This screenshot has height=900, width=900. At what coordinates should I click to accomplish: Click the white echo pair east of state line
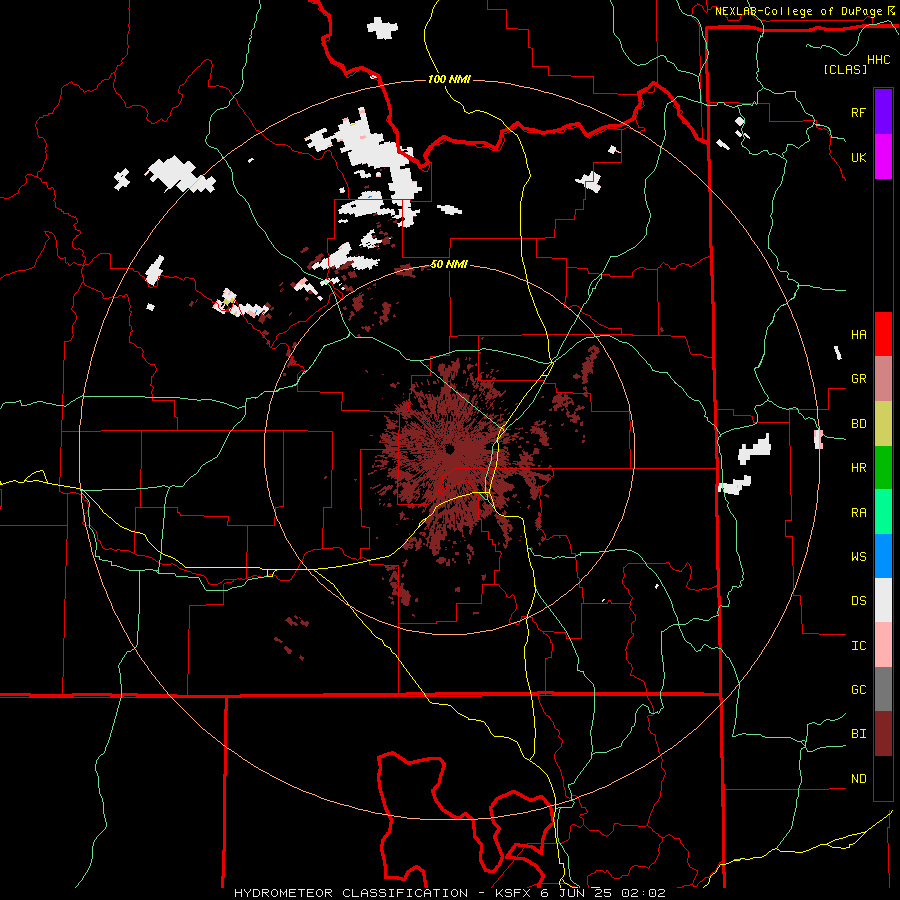tap(745, 465)
